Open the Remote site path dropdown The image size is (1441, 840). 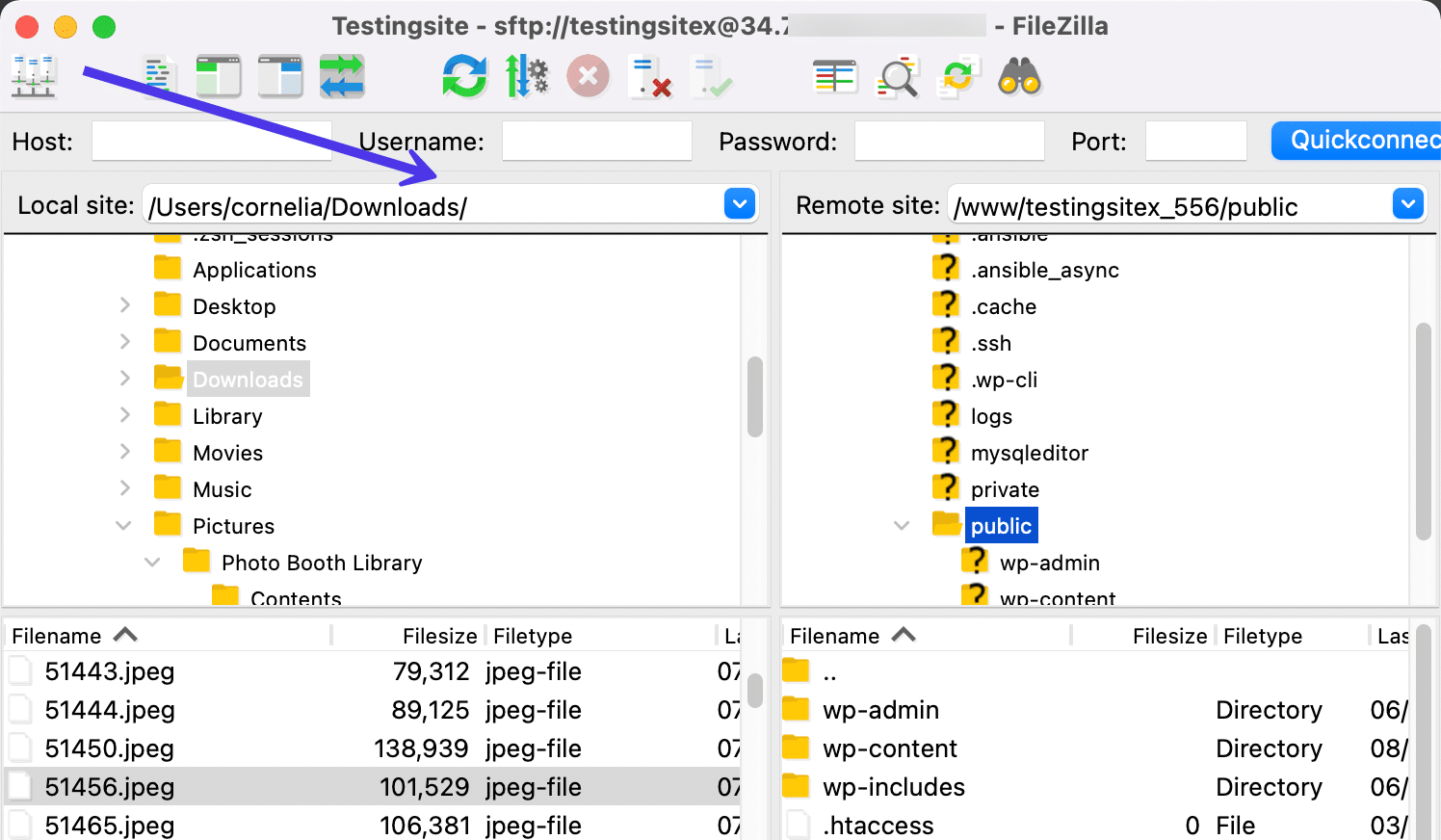click(x=1407, y=204)
